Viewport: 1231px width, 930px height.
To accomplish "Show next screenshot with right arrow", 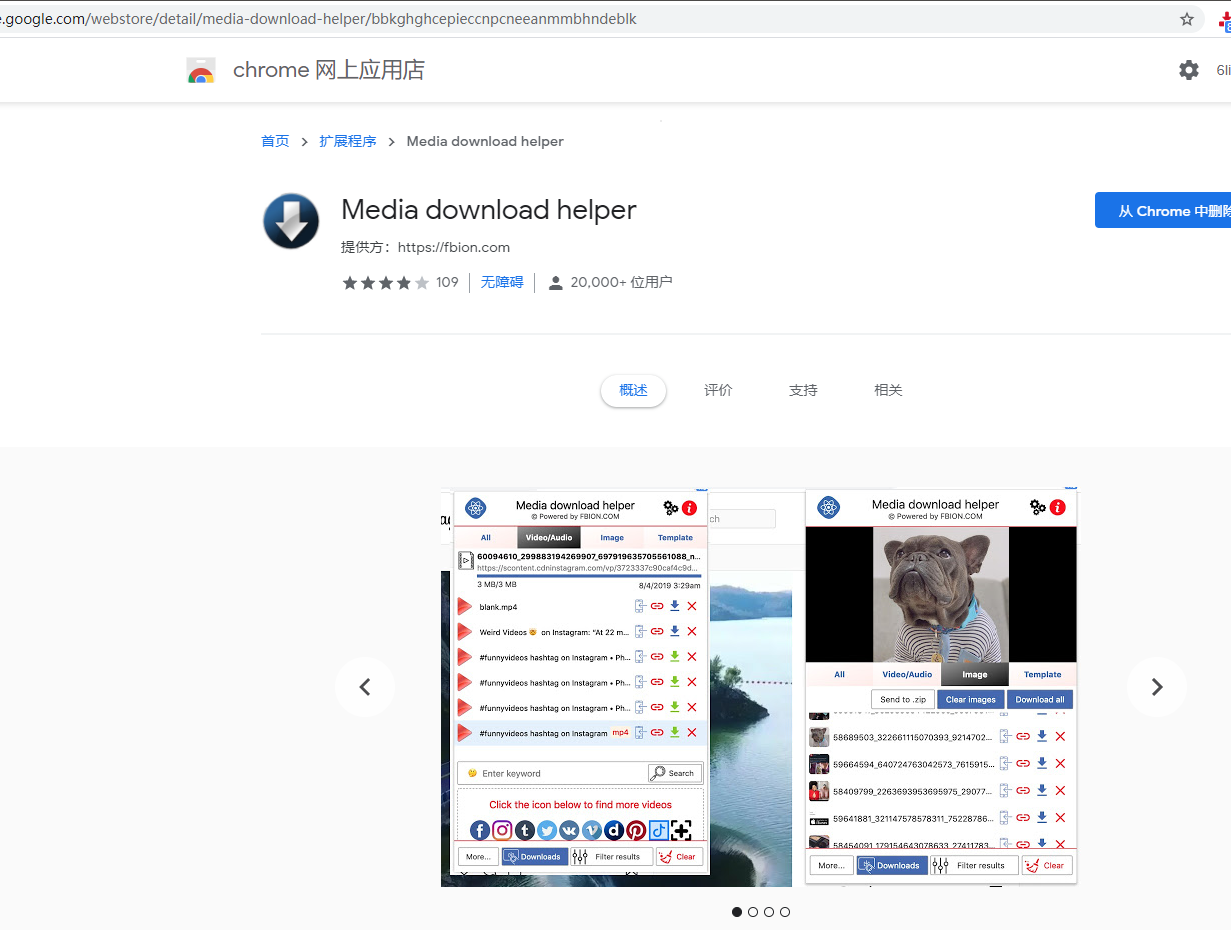I will (x=1157, y=687).
